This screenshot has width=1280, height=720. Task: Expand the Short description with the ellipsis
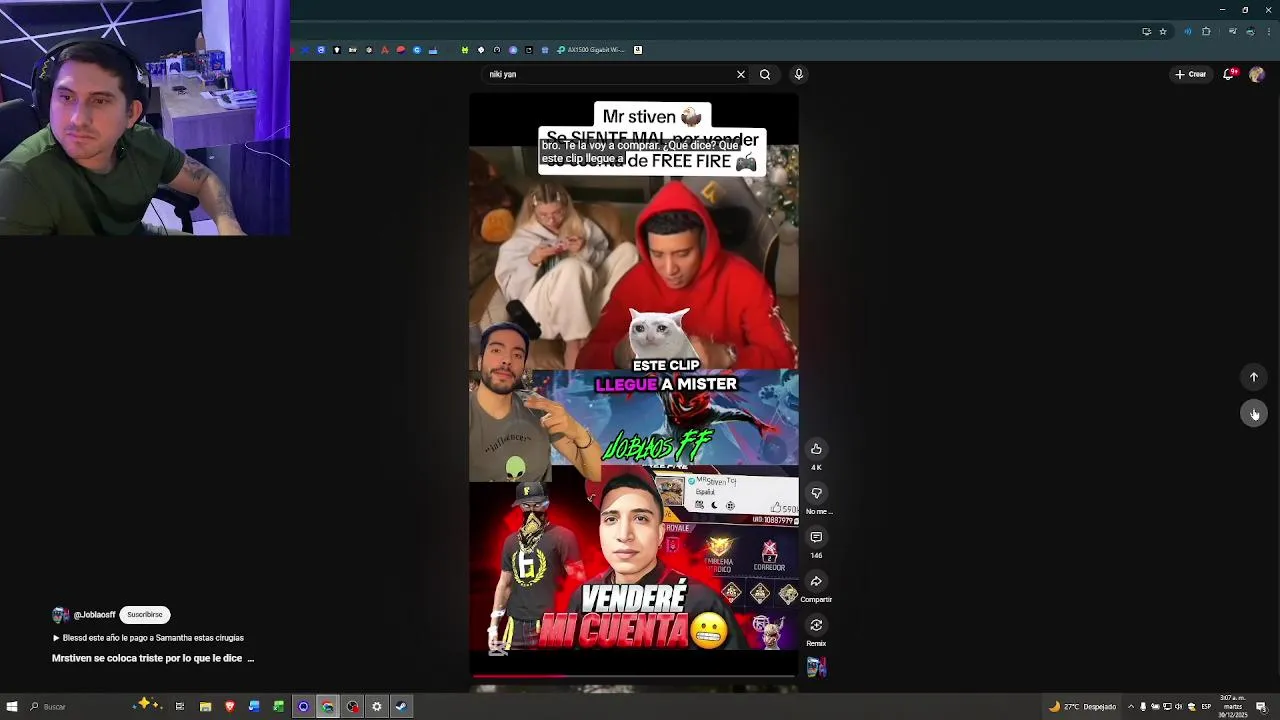coord(250,659)
